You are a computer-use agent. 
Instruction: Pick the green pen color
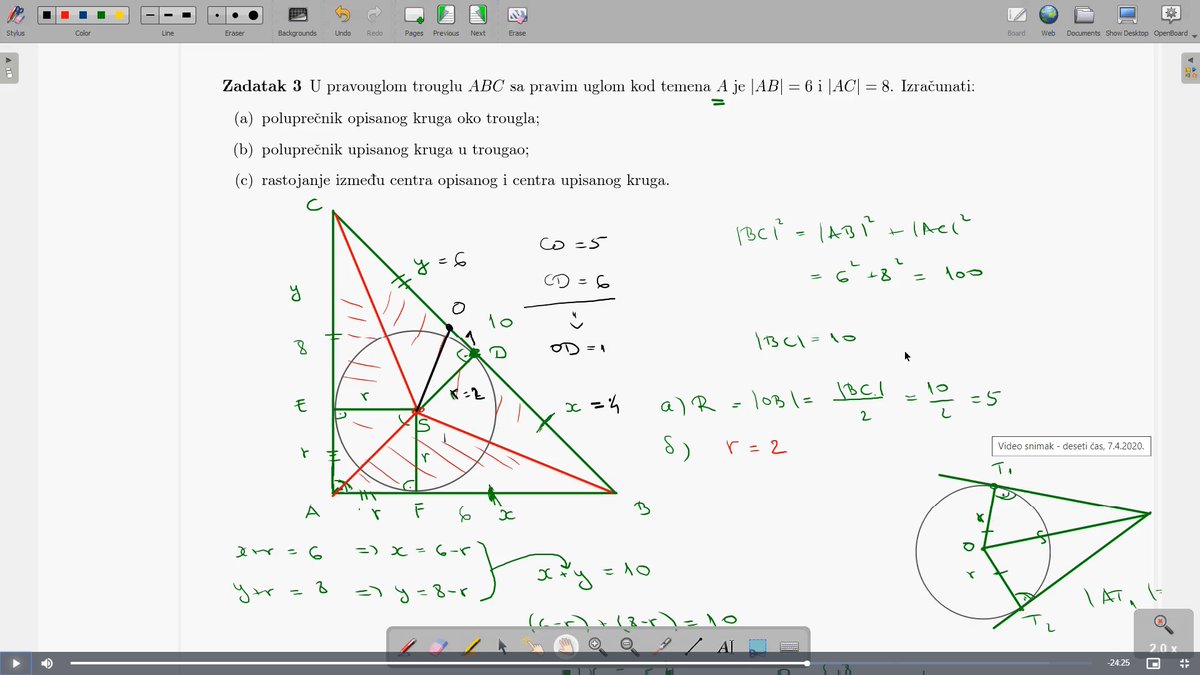pos(101,16)
